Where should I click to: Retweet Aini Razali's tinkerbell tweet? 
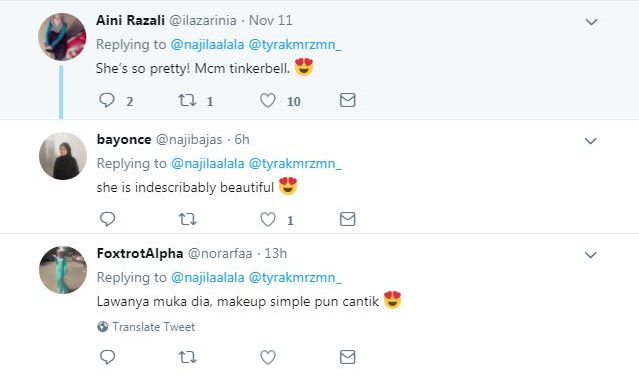coord(187,100)
